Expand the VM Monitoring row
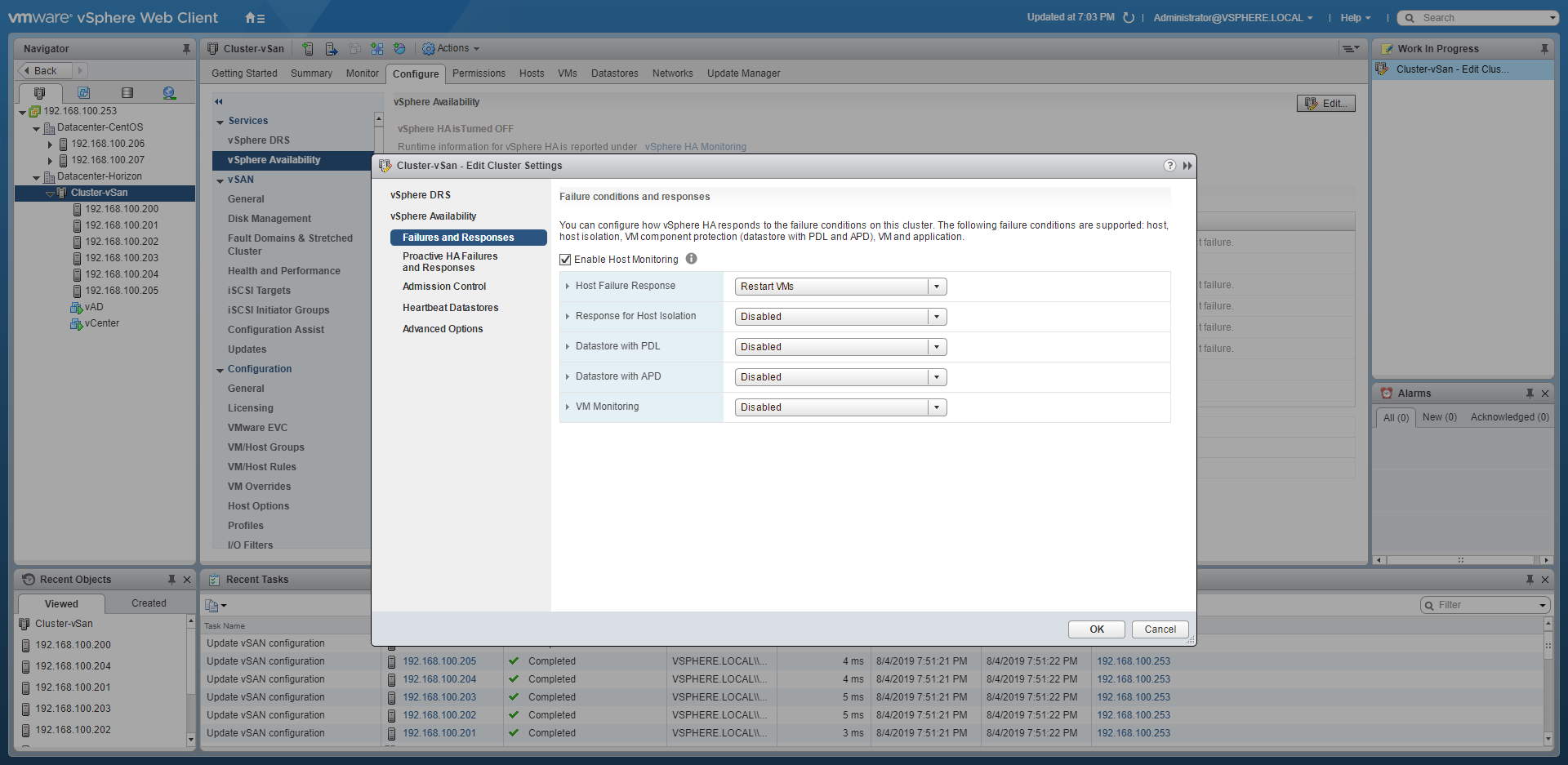Viewport: 1568px width, 765px height. [x=568, y=407]
